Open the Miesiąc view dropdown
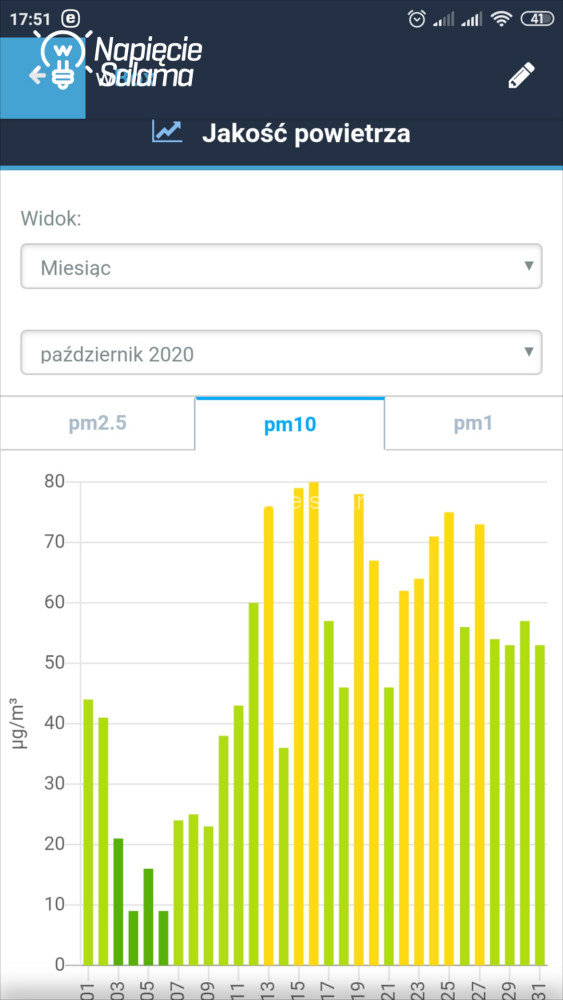Viewport: 563px width, 1000px height. click(281, 266)
